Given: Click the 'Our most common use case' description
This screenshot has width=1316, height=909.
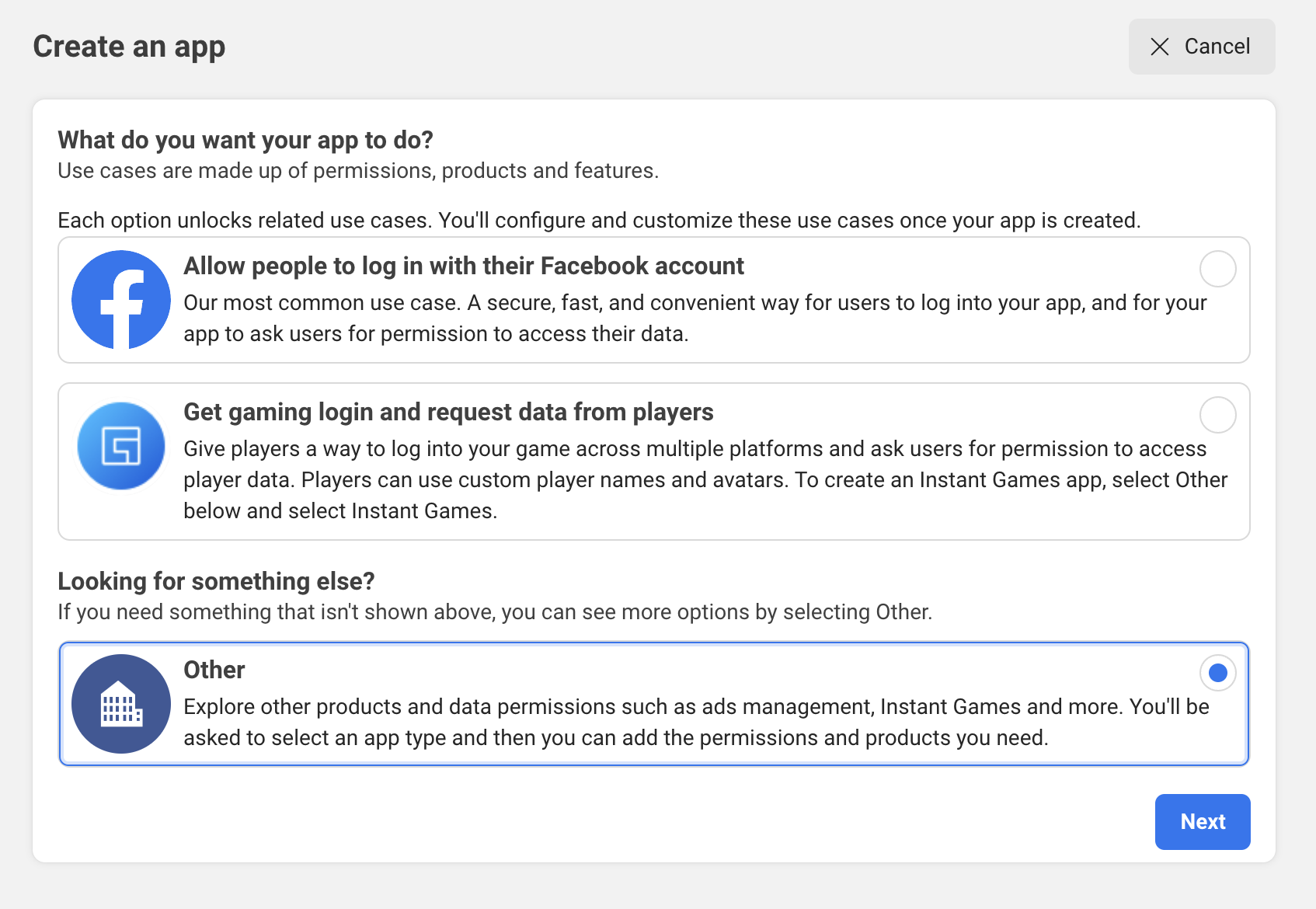Looking at the screenshot, I should pos(695,318).
